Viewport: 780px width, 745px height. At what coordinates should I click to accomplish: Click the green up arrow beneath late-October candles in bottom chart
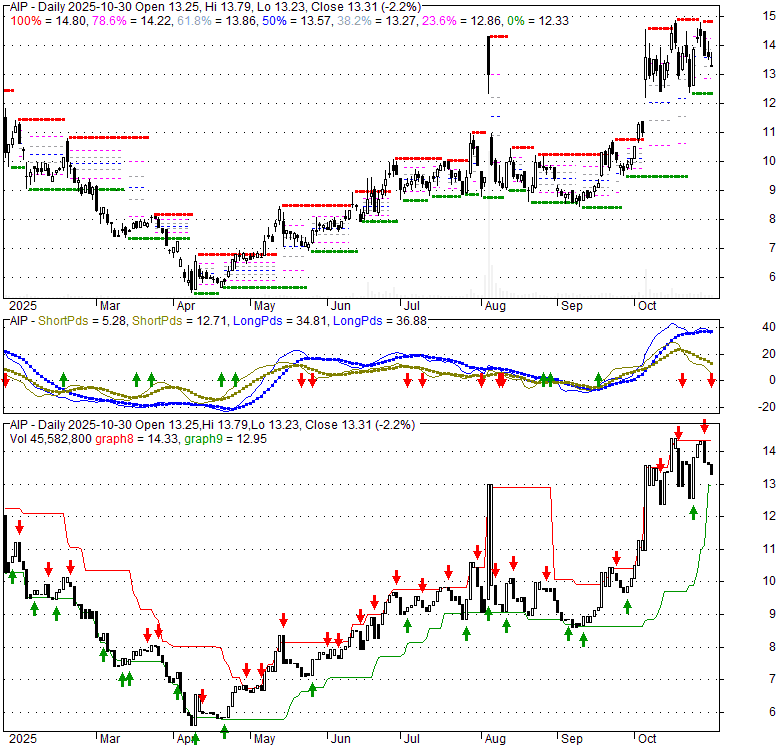coord(693,513)
